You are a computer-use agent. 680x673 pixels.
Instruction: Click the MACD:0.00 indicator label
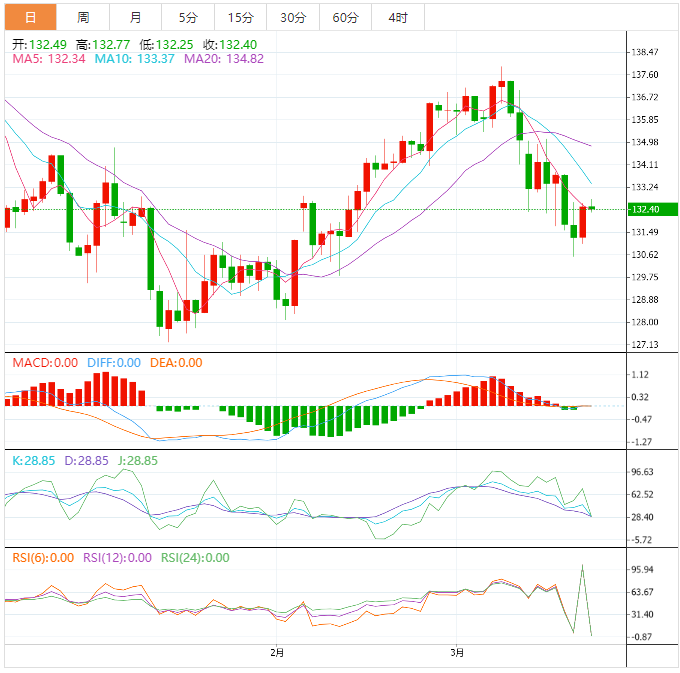point(45,363)
